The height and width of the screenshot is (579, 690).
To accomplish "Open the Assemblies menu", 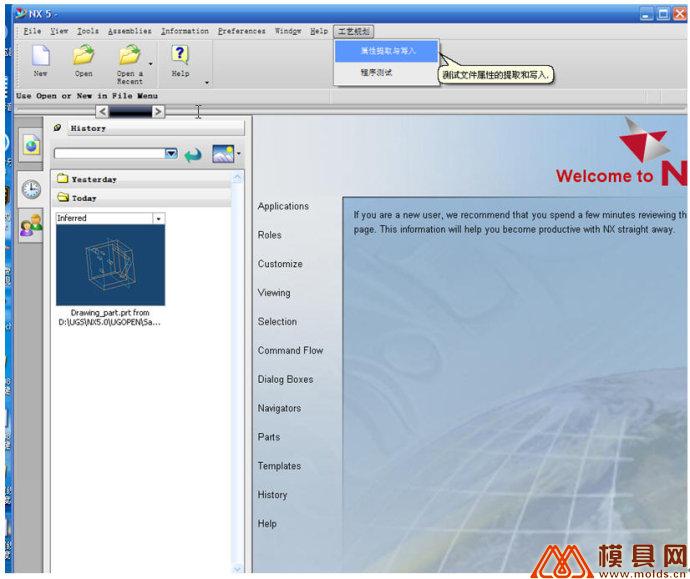I will (x=129, y=31).
